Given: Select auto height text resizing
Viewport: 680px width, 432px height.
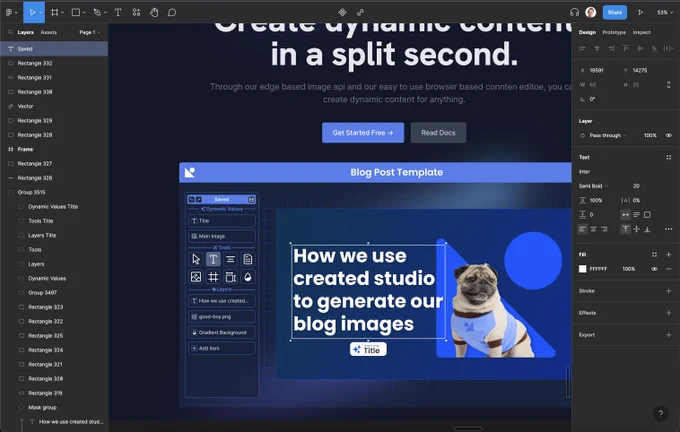Looking at the screenshot, I should pos(636,215).
